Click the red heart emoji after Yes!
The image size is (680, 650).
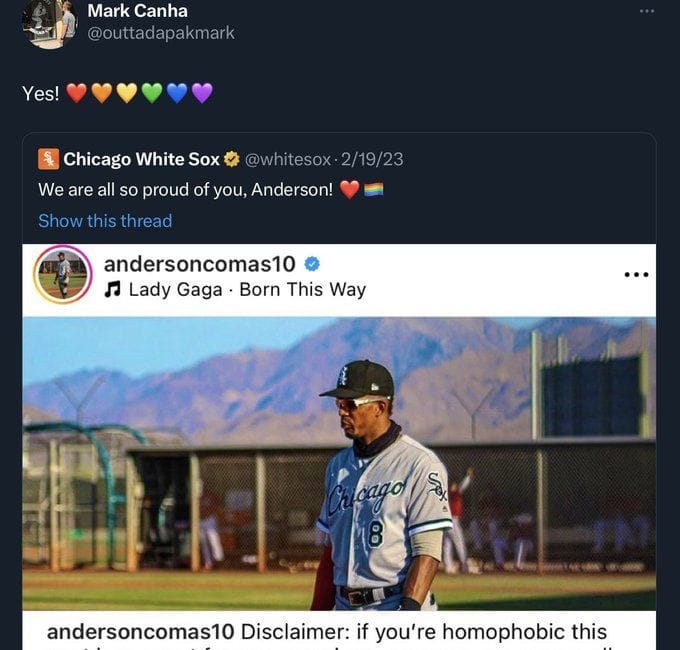(77, 93)
